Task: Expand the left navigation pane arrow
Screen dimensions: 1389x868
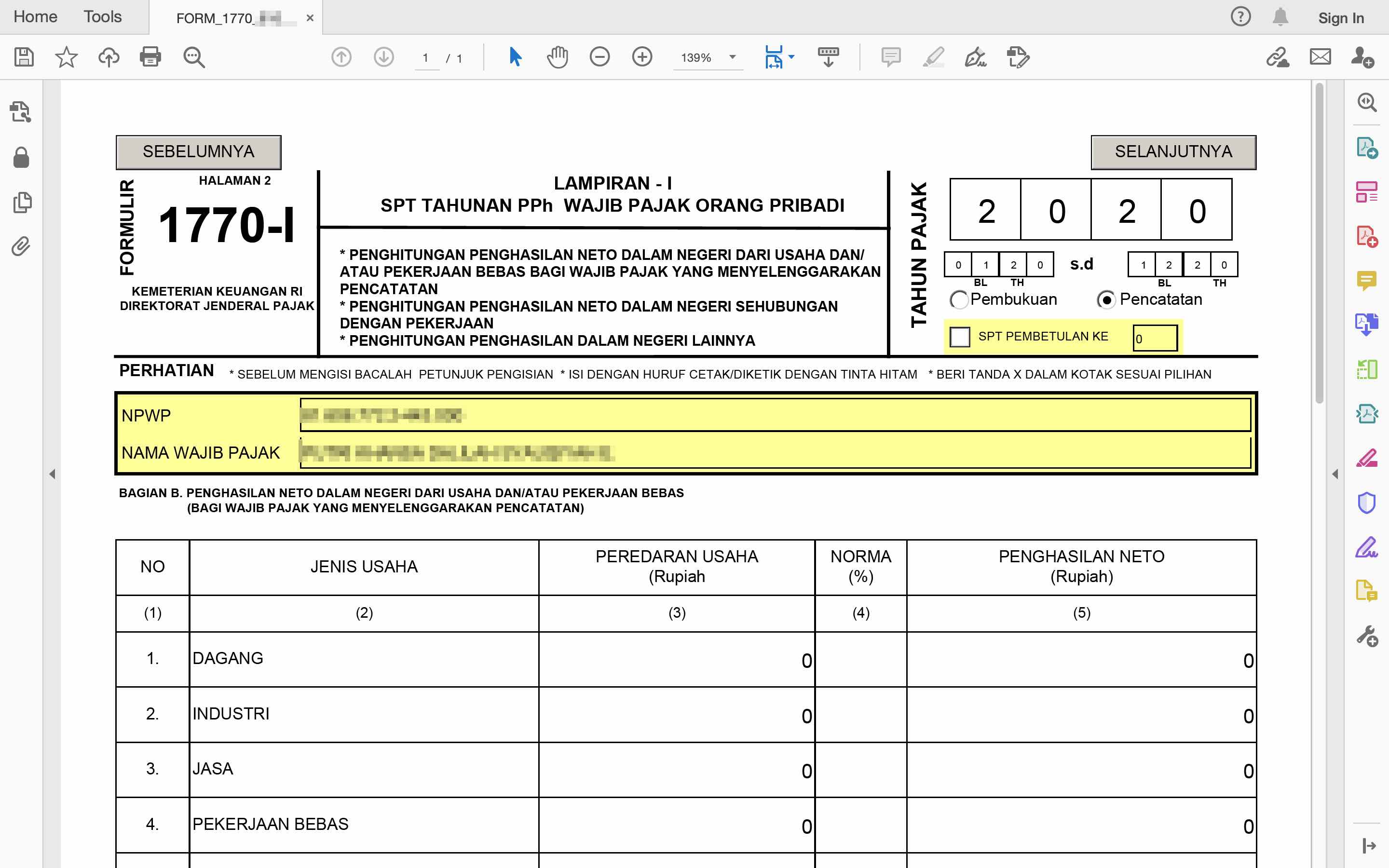Action: tap(52, 474)
